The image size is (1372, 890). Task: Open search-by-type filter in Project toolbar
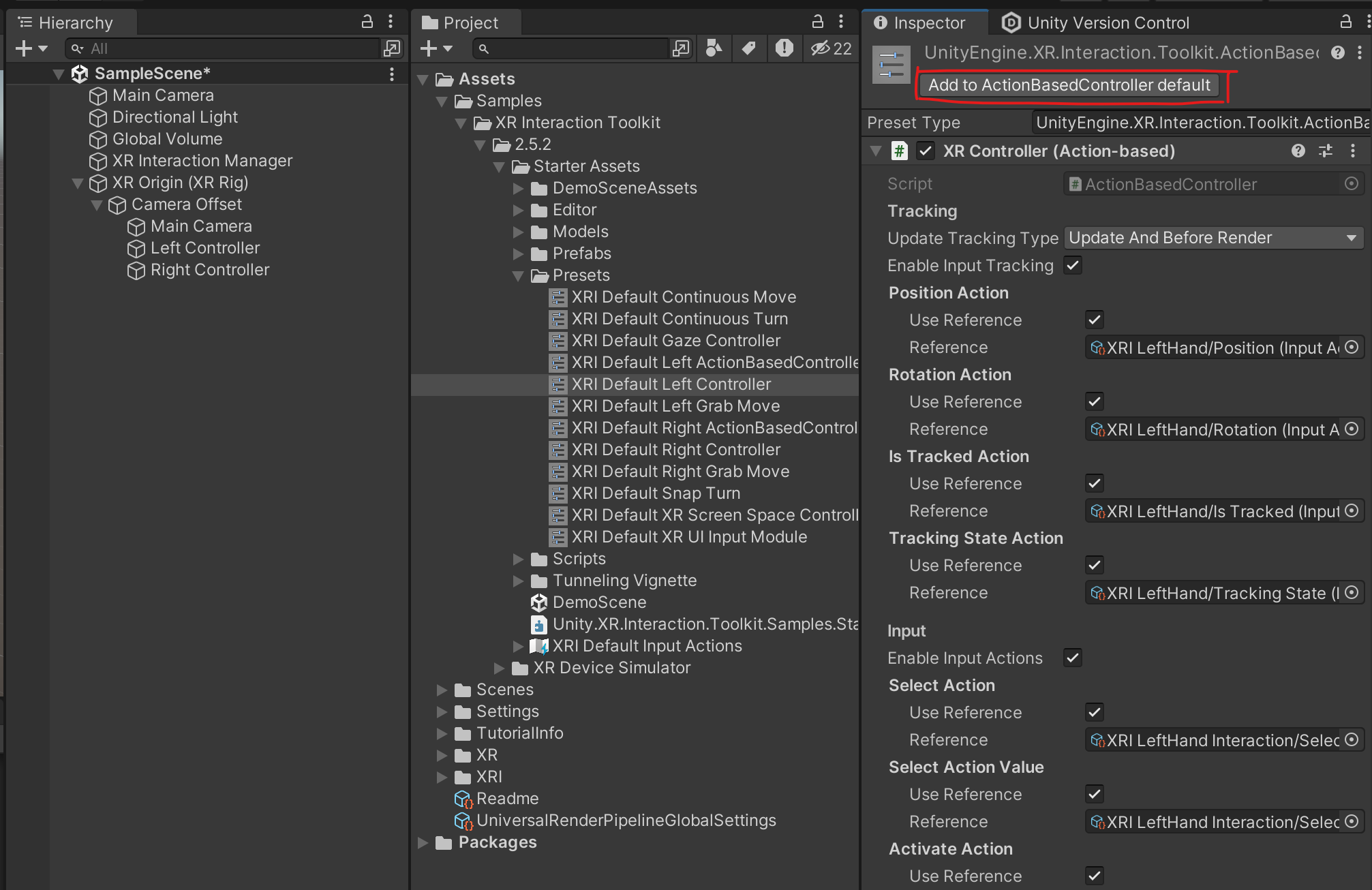(714, 48)
